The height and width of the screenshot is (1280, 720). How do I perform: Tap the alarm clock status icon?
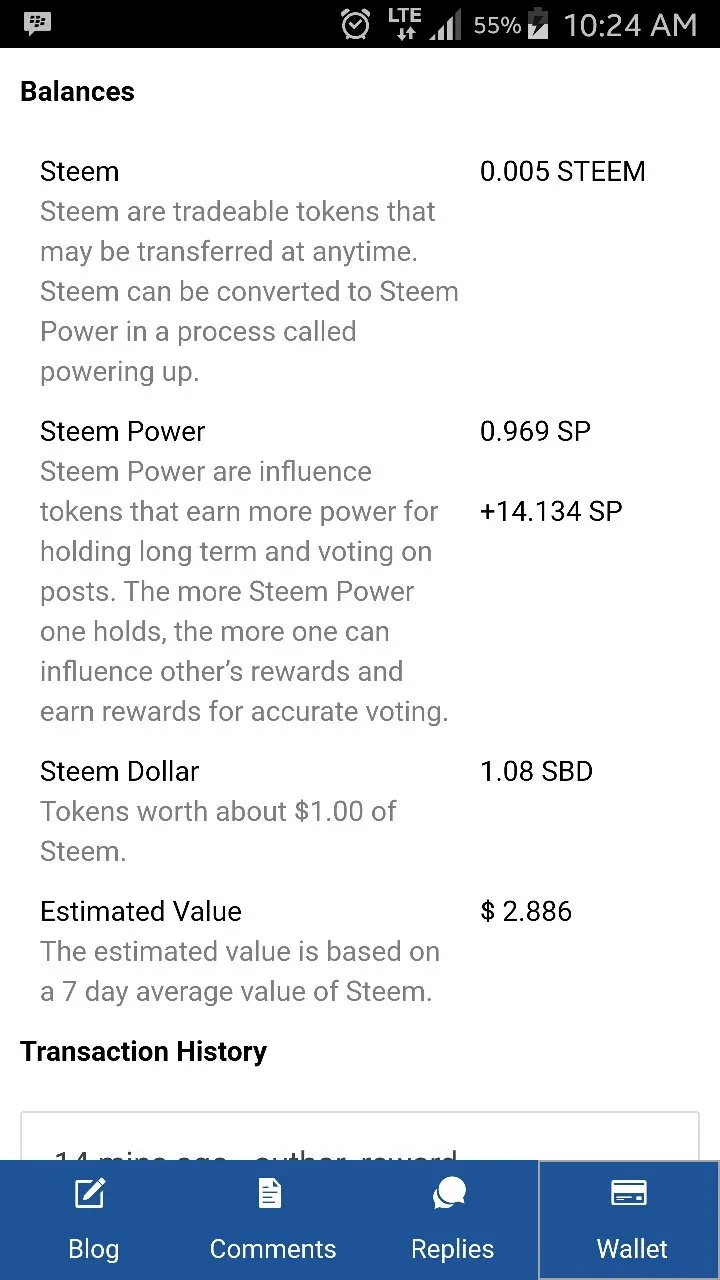(355, 24)
